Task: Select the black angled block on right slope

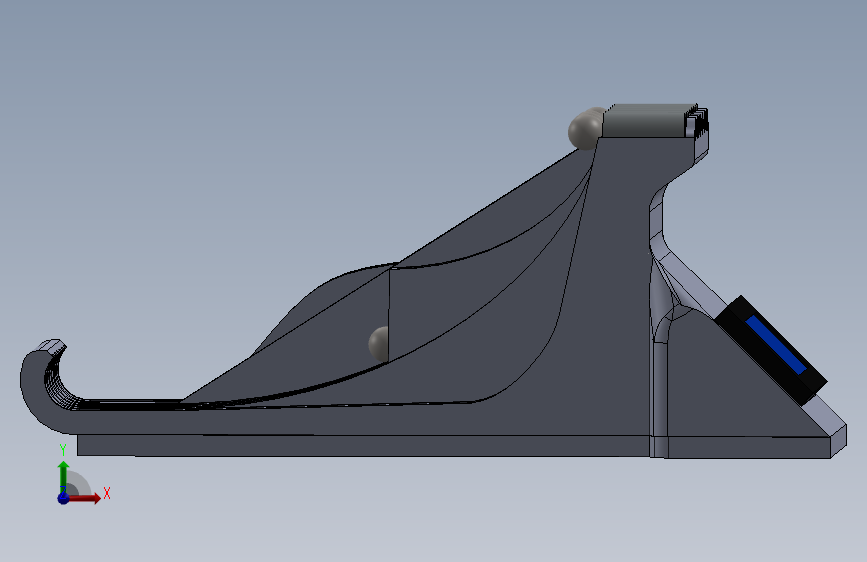Action: 770,349
